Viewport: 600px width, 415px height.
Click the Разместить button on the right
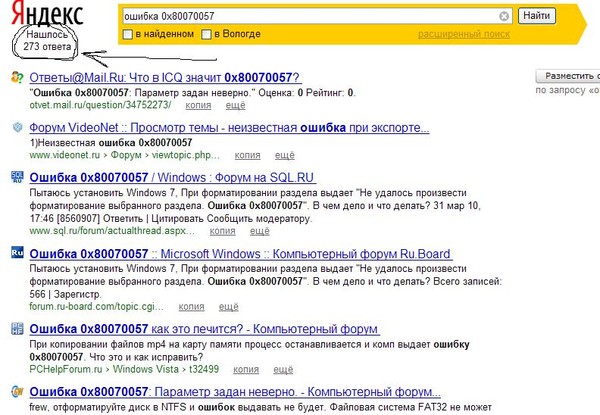click(x=568, y=76)
